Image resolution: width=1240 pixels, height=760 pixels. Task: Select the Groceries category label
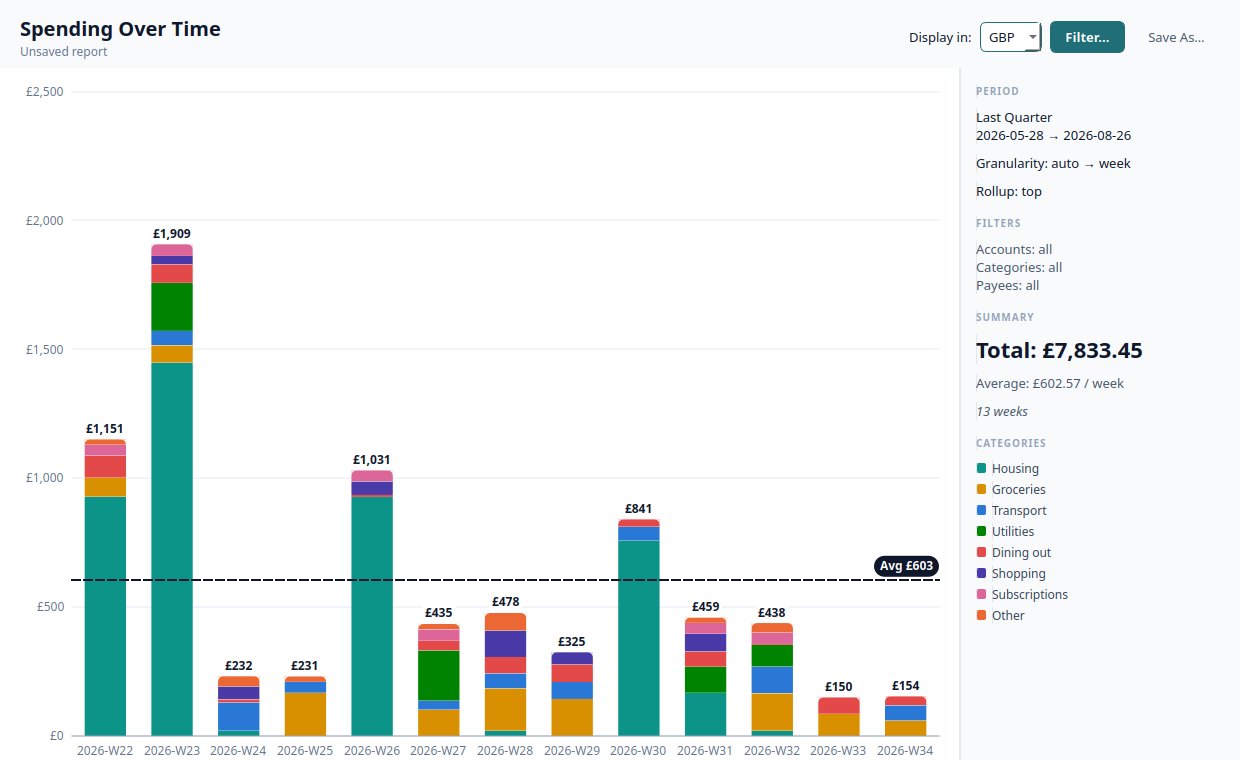1019,489
